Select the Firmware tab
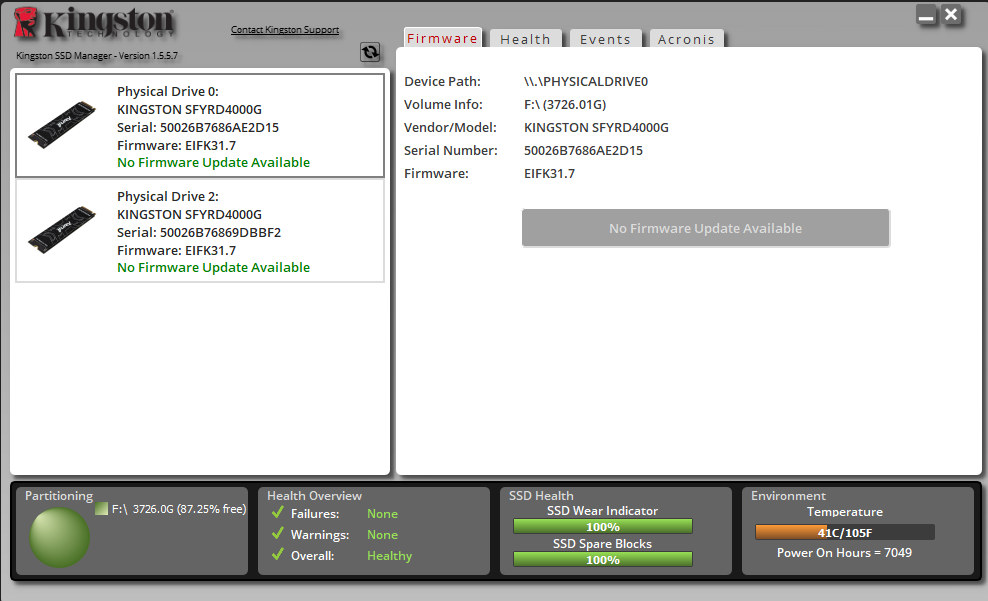The height and width of the screenshot is (601, 988). click(442, 38)
